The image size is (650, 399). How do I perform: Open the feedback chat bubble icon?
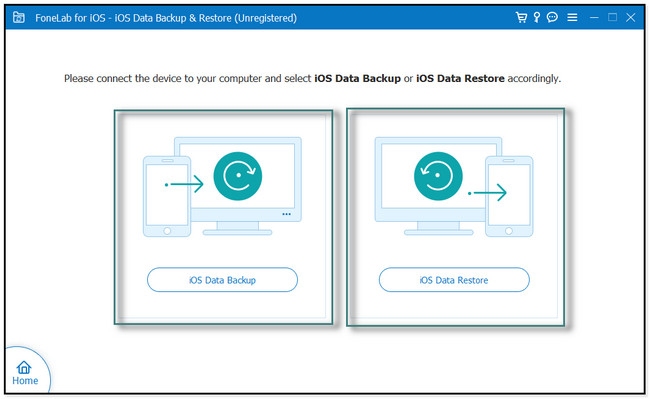click(552, 17)
